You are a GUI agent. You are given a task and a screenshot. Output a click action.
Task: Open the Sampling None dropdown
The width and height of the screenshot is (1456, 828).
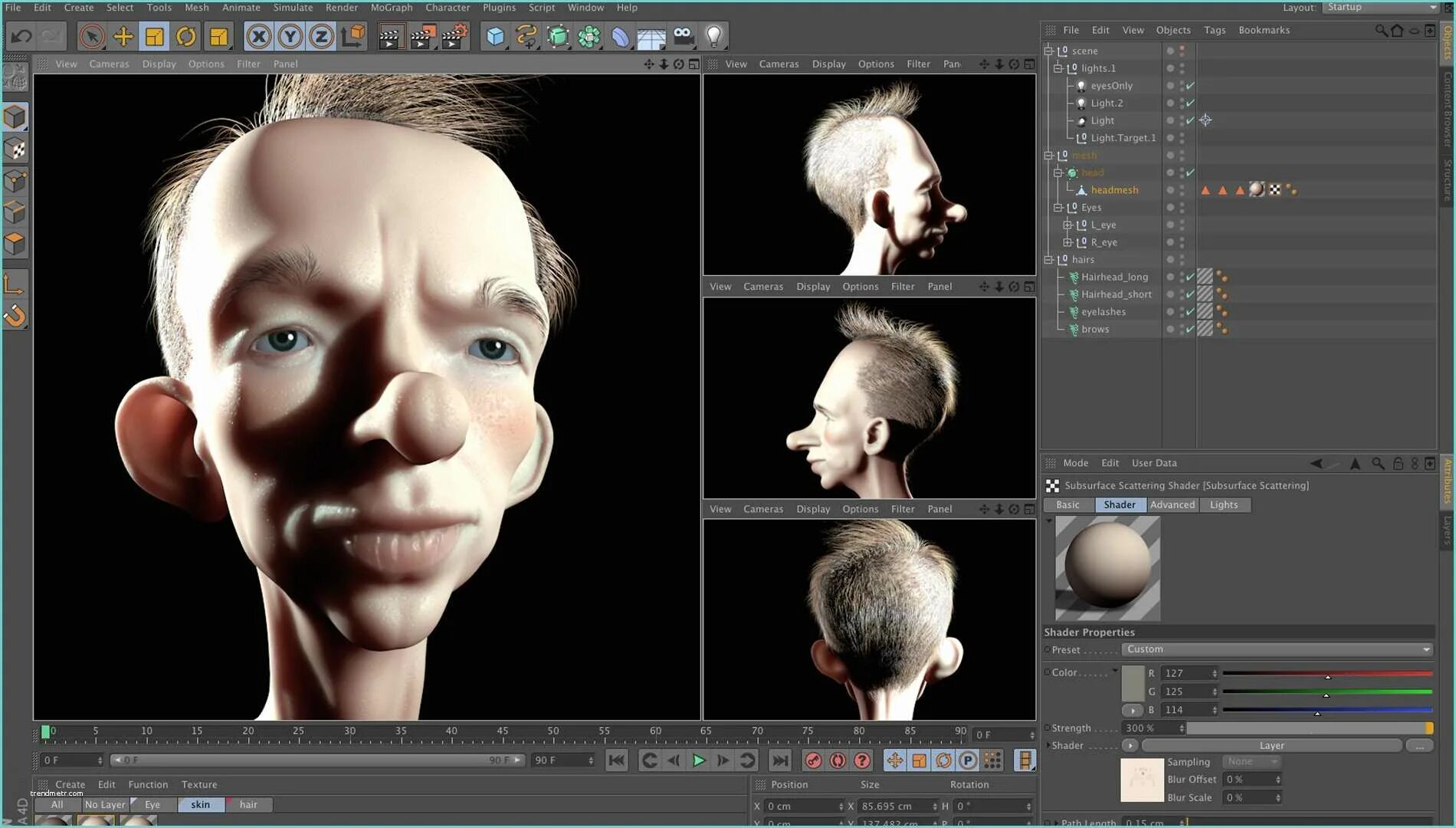click(x=1251, y=761)
